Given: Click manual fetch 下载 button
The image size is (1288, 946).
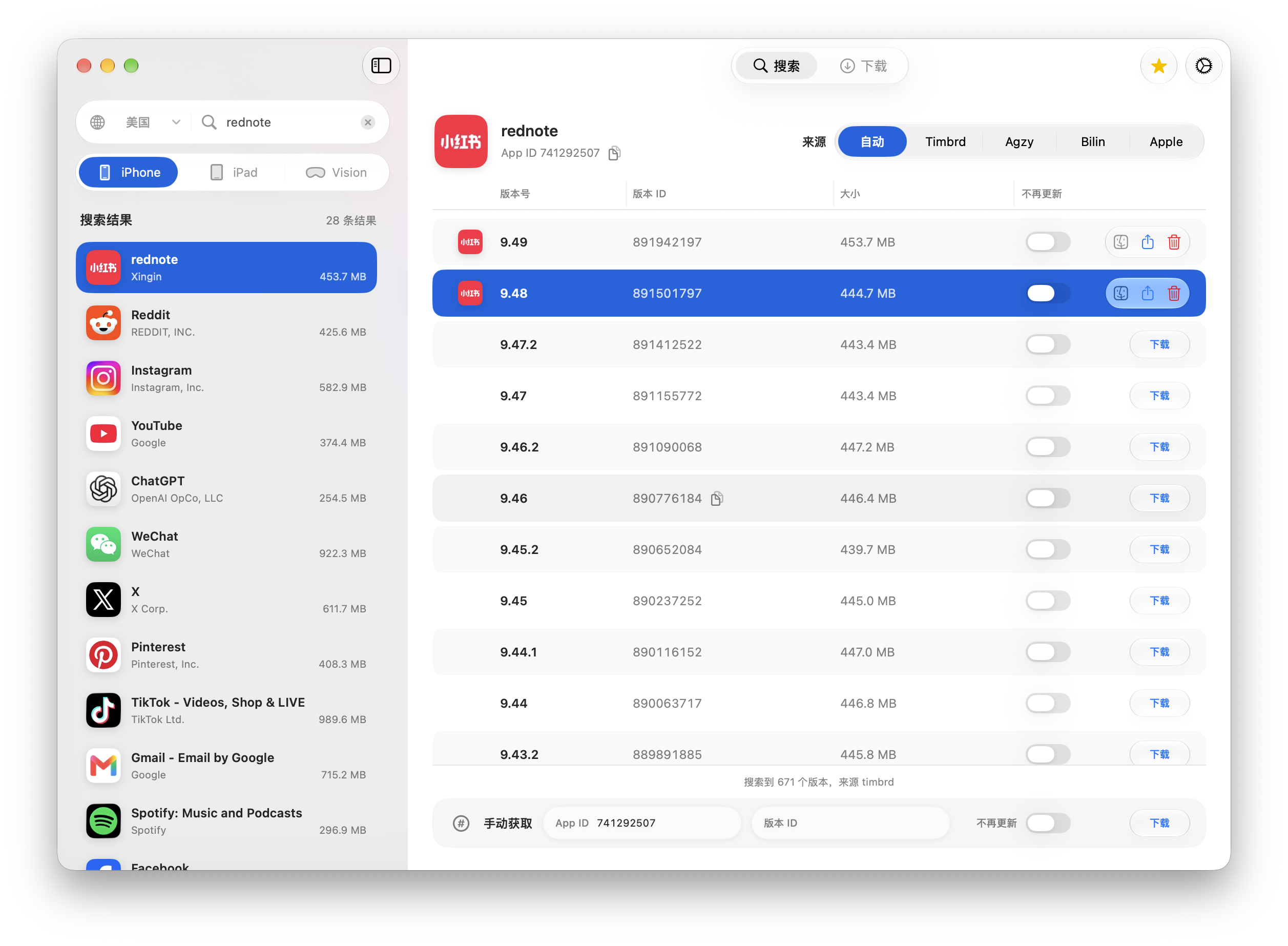Looking at the screenshot, I should tap(1159, 823).
